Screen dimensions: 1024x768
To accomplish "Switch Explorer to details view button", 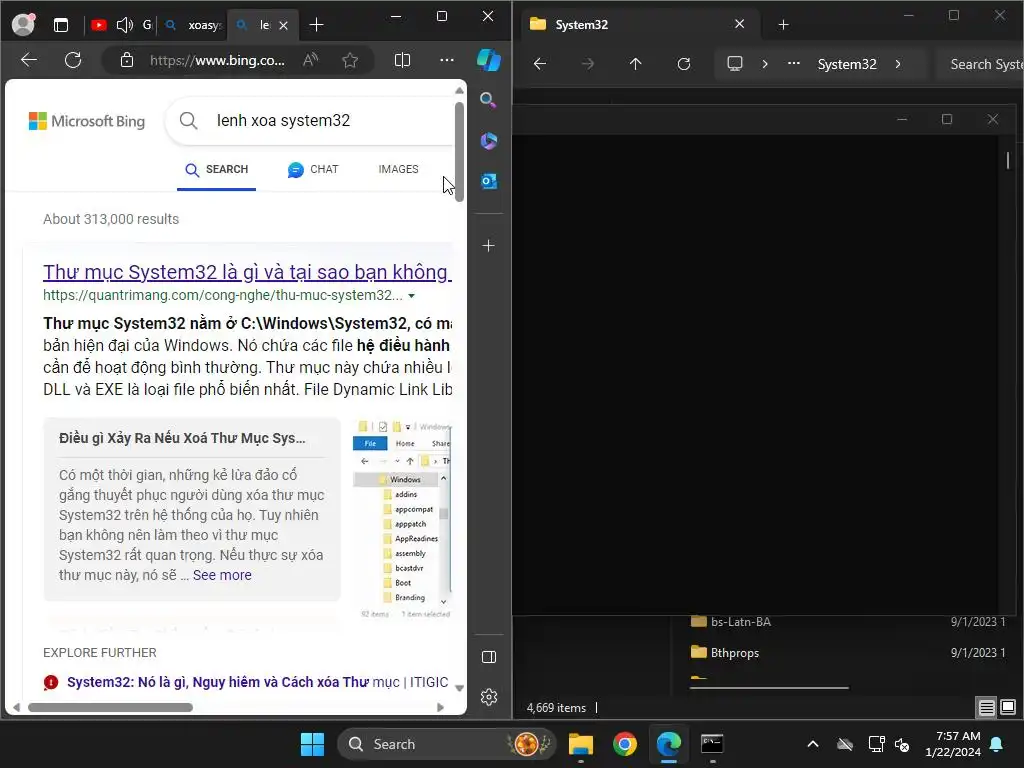I will (986, 707).
